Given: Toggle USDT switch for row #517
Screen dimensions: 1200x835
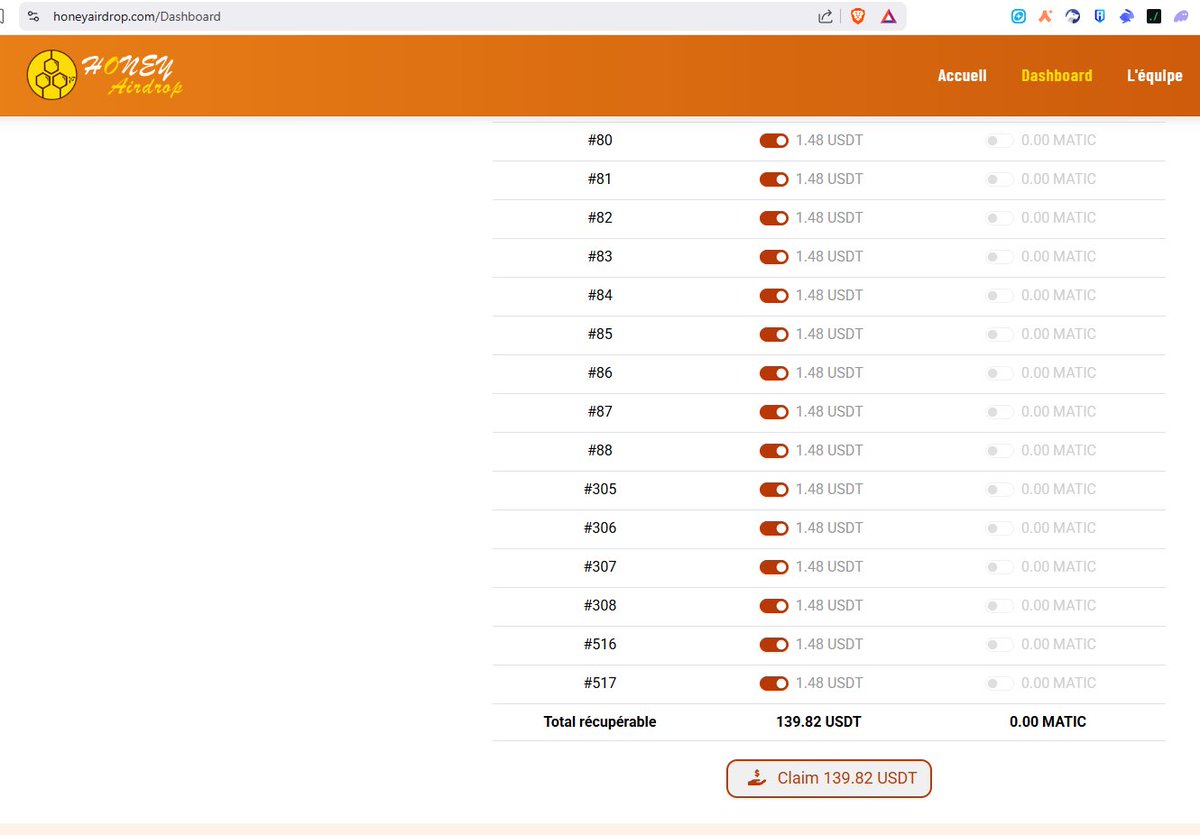Looking at the screenshot, I should [774, 684].
